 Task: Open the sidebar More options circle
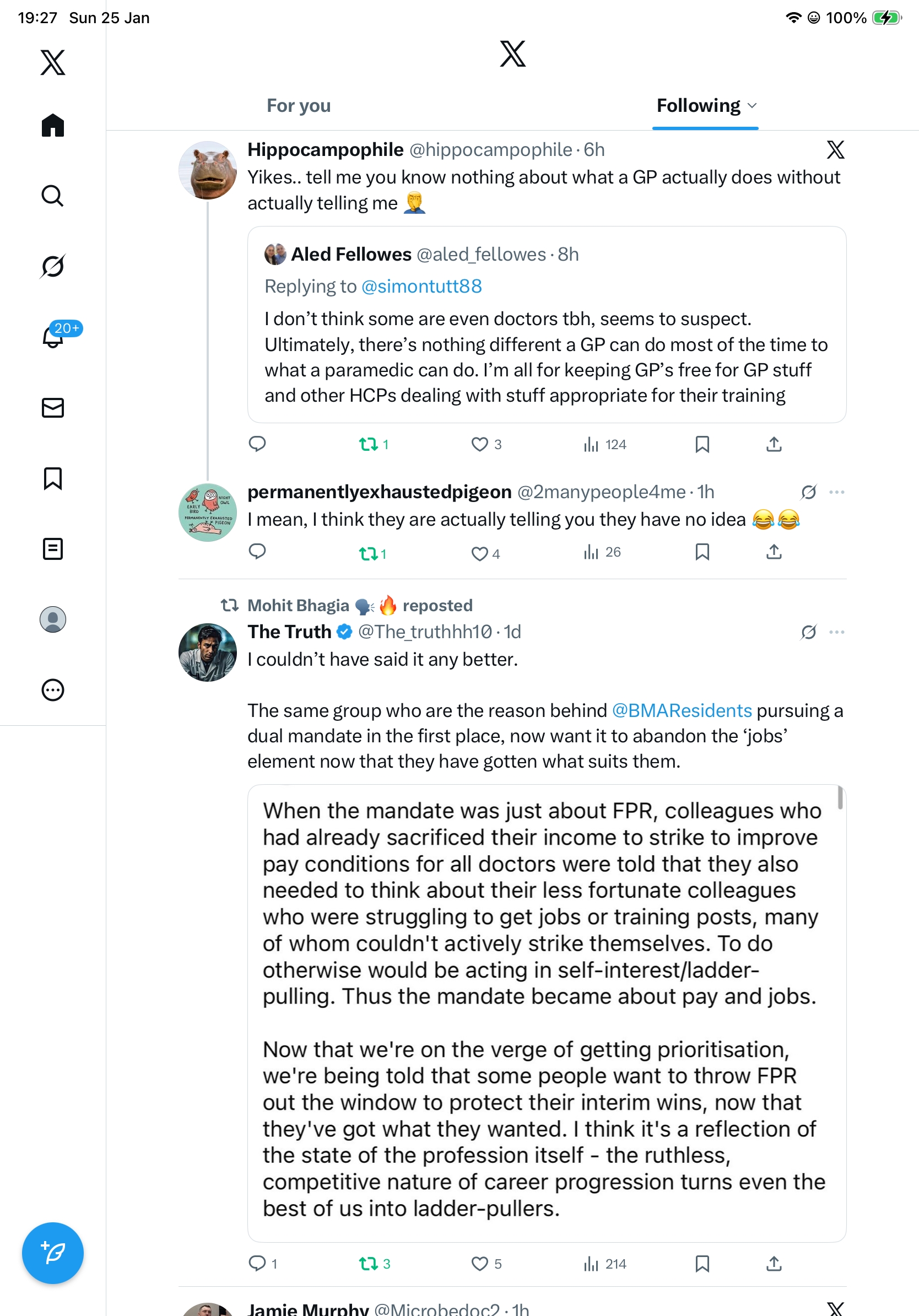coord(52,689)
